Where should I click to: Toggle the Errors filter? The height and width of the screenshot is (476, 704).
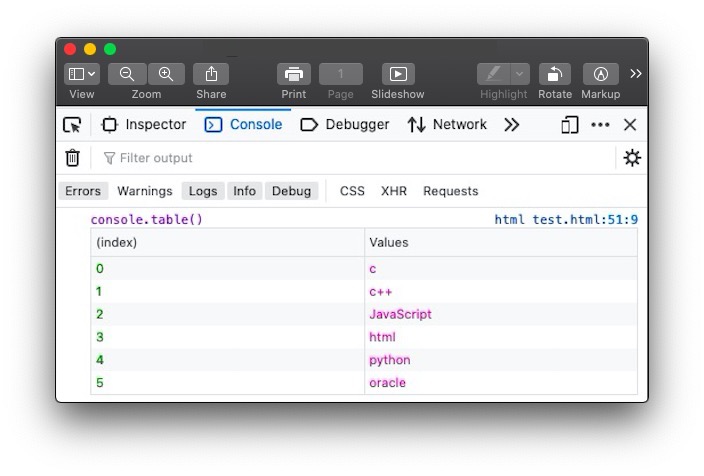[83, 191]
